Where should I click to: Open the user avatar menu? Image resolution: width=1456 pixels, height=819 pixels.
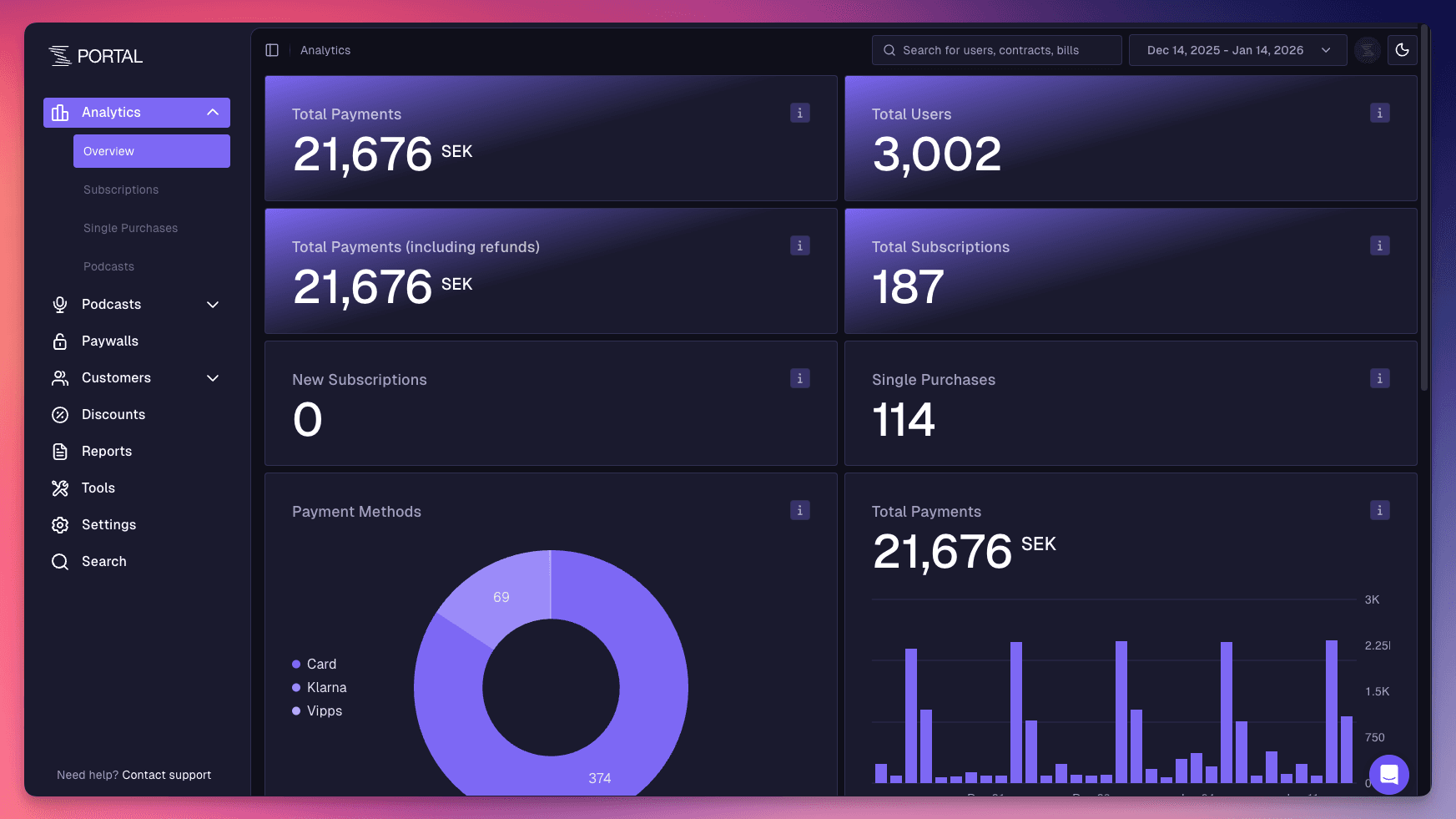[1368, 50]
